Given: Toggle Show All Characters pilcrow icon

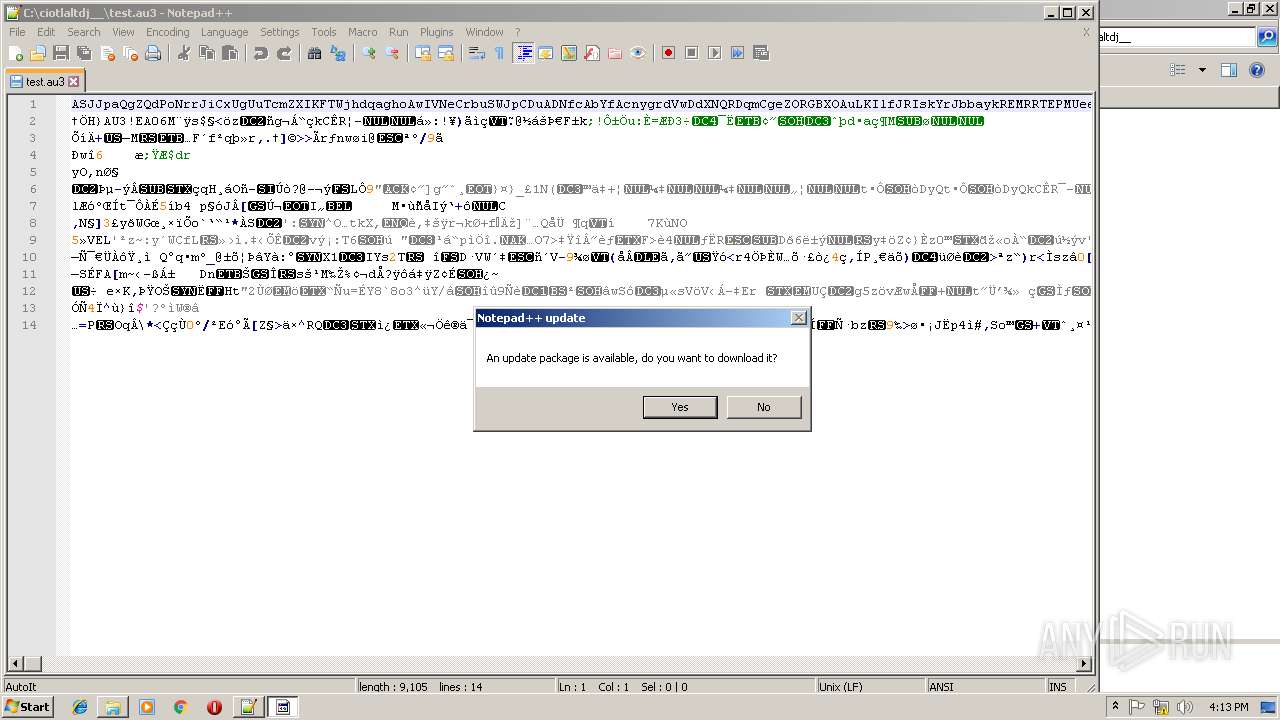Looking at the screenshot, I should (500, 53).
